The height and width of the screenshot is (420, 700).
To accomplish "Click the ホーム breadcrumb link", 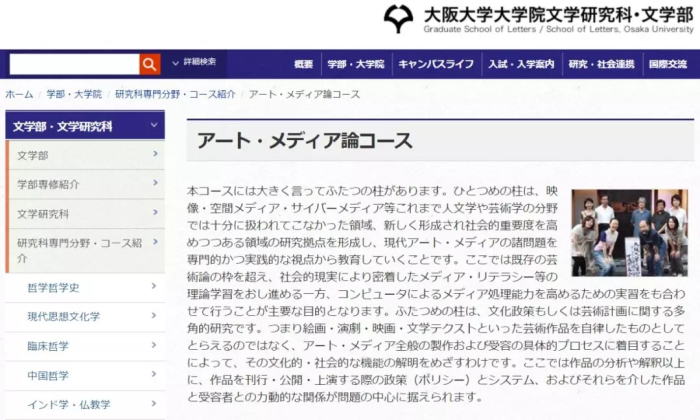I will 19,94.
